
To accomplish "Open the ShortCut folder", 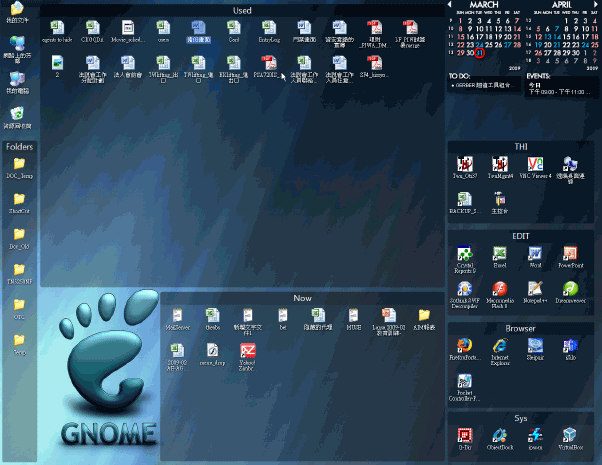I will coord(19,204).
